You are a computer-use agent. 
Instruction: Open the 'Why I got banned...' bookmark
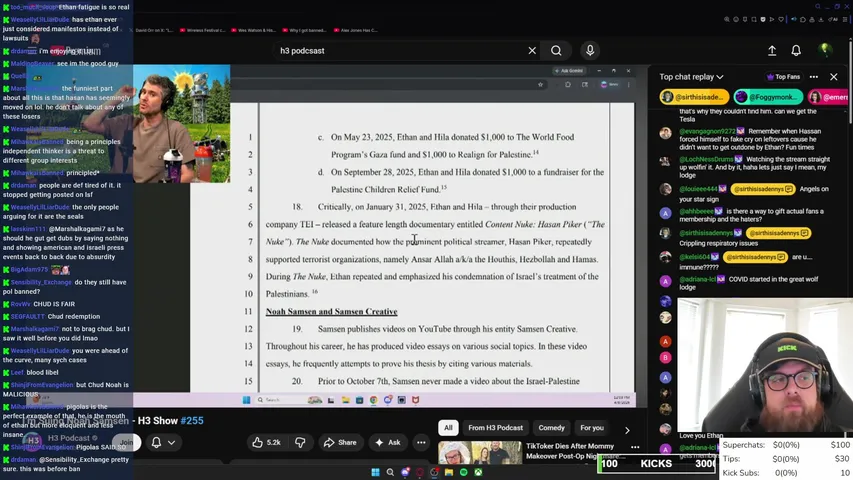(x=305, y=30)
